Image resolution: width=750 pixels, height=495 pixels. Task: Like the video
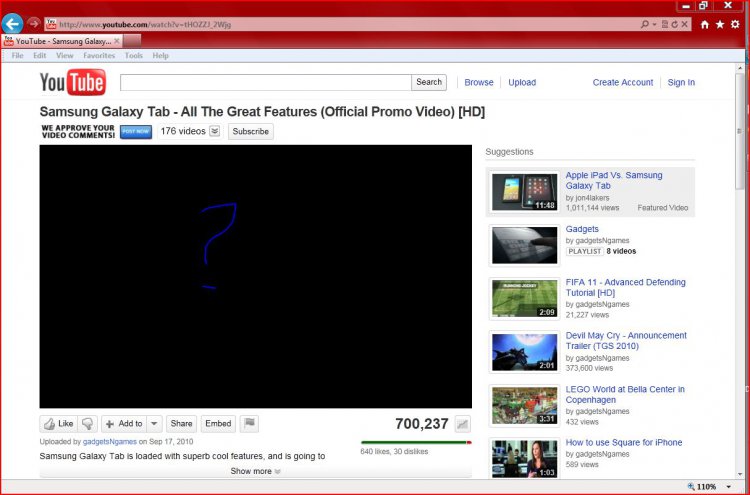[59, 424]
